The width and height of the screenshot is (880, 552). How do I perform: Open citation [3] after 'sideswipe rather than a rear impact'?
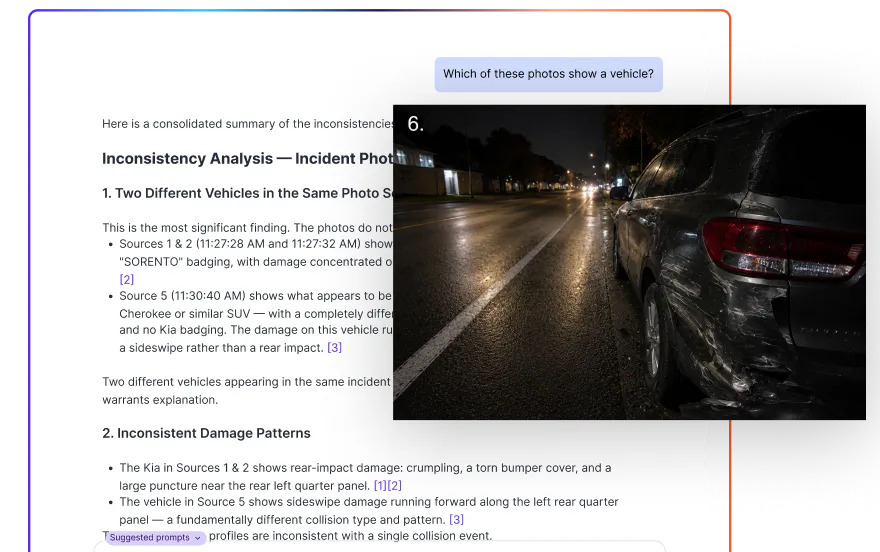[x=334, y=348]
